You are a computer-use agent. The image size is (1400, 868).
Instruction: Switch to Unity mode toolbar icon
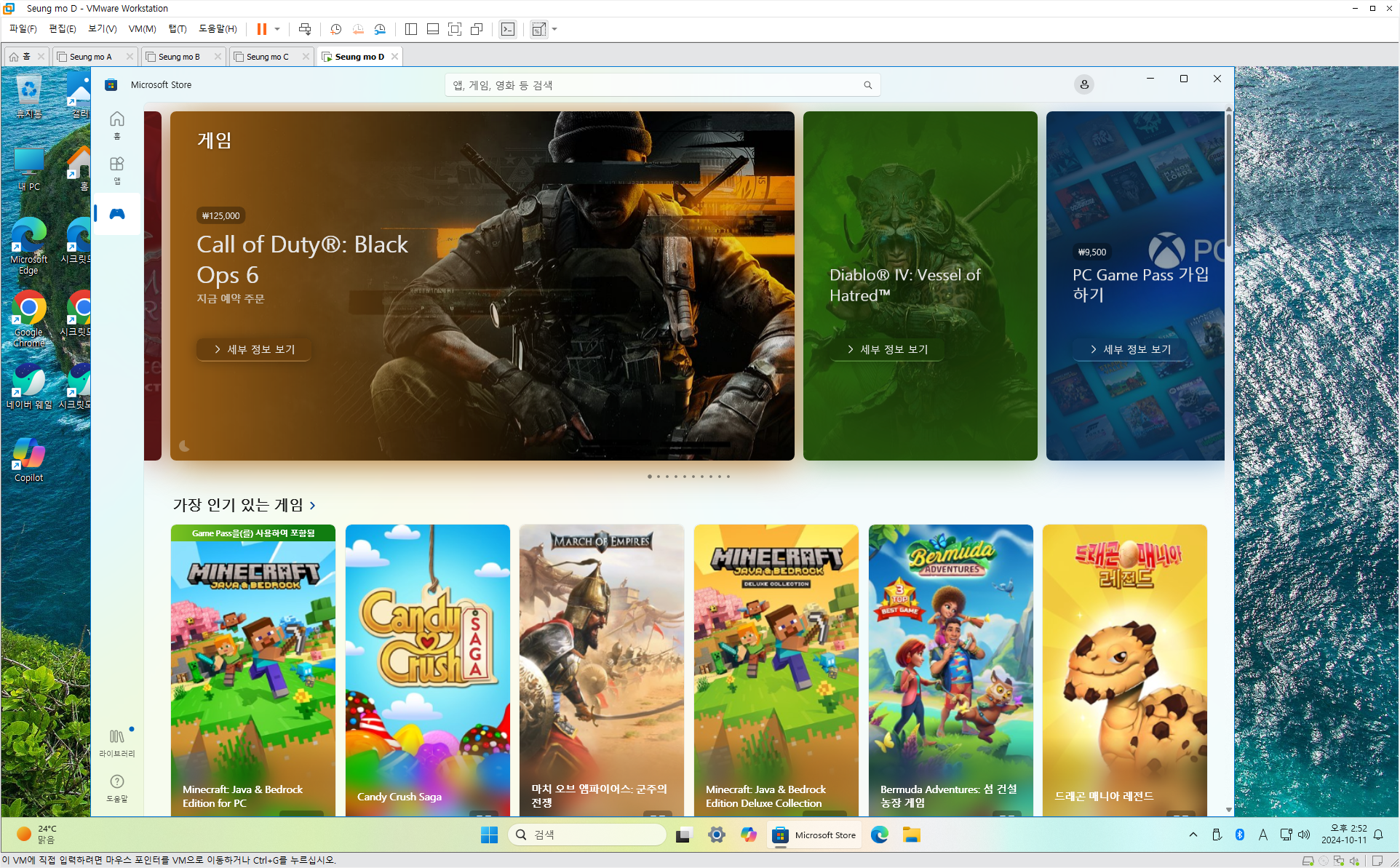click(477, 29)
